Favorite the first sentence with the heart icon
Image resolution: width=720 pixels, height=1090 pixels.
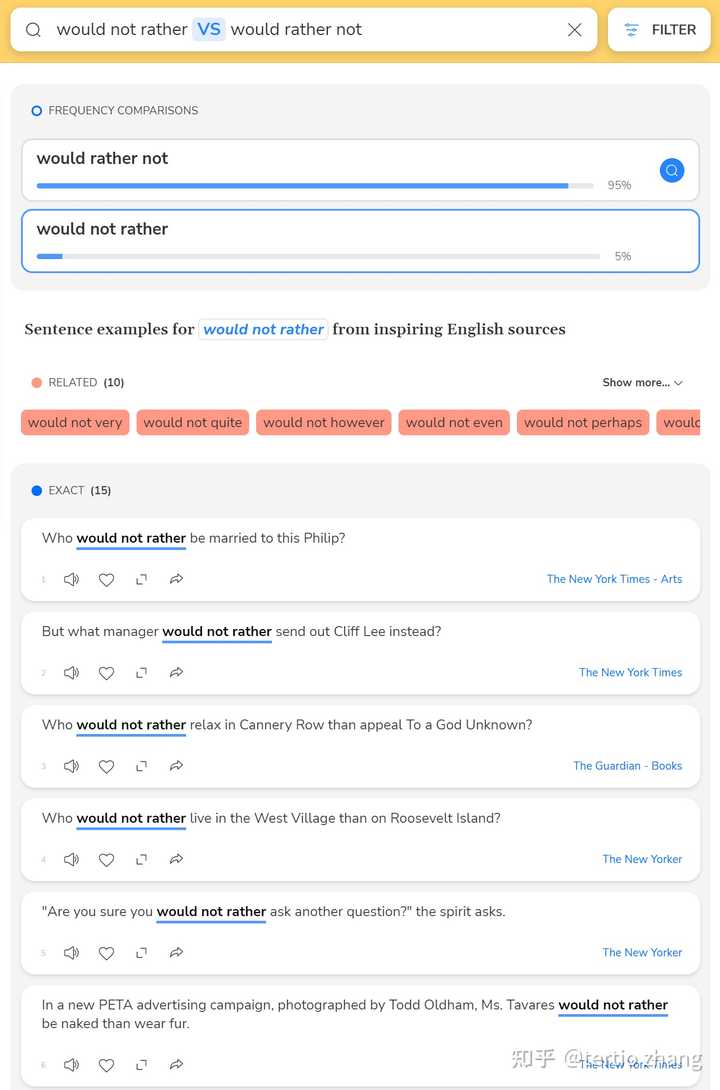click(x=106, y=579)
